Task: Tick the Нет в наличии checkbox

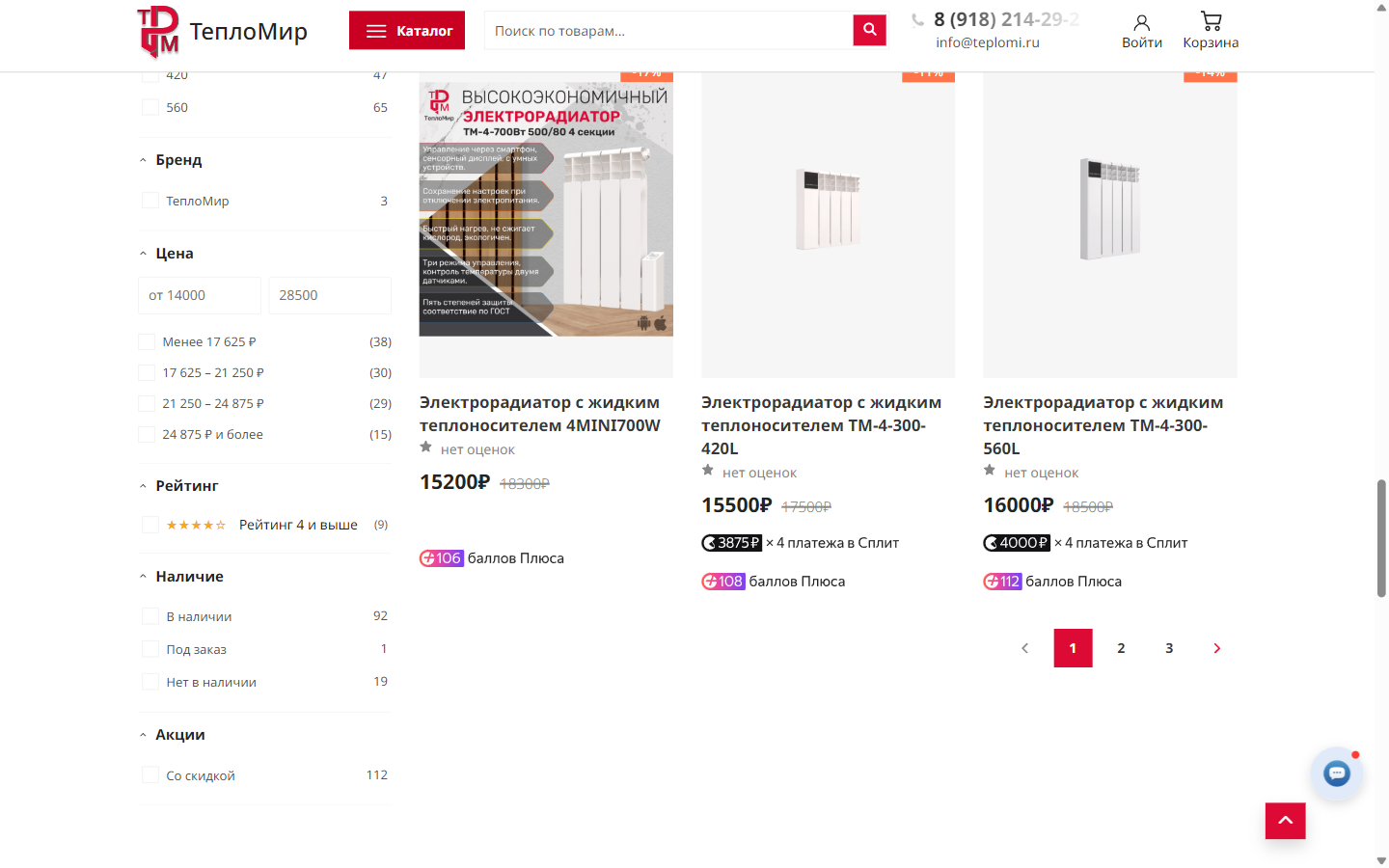Action: coord(150,682)
